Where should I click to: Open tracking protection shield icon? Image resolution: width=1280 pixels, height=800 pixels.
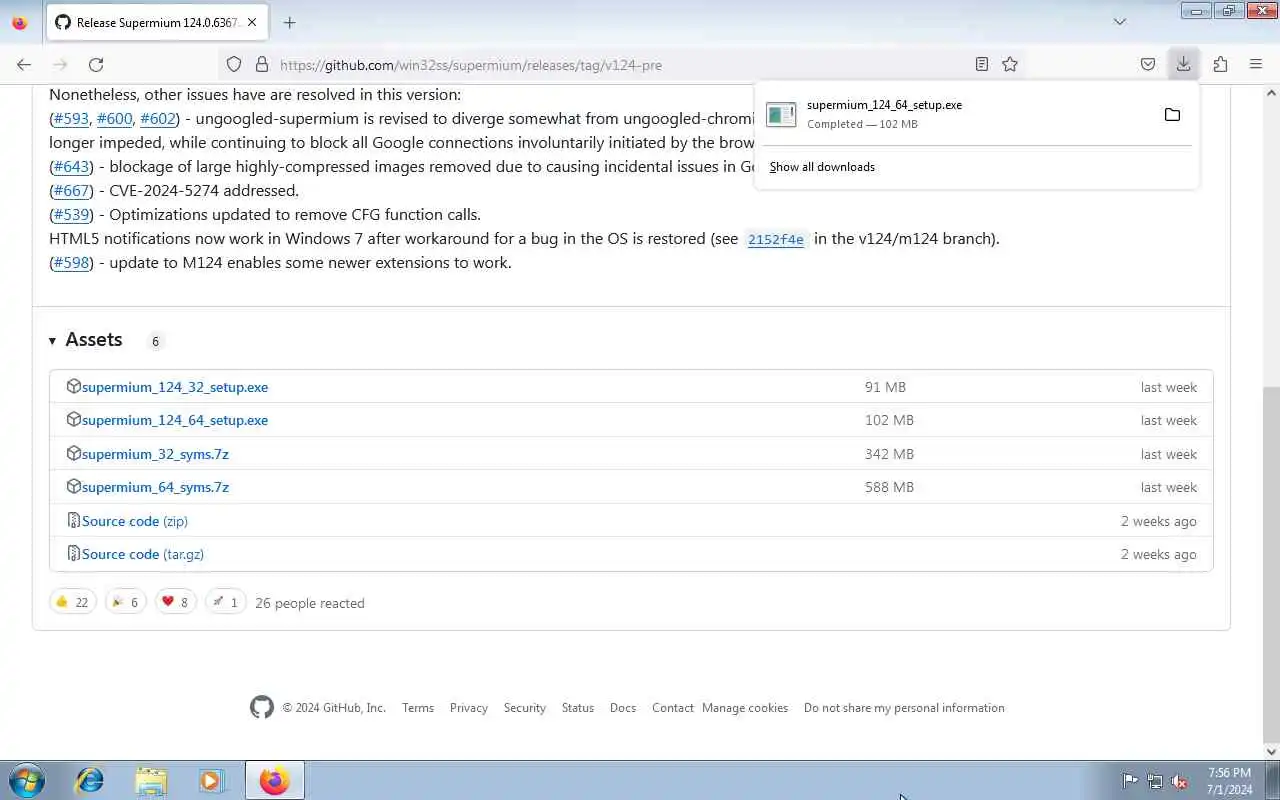click(234, 64)
